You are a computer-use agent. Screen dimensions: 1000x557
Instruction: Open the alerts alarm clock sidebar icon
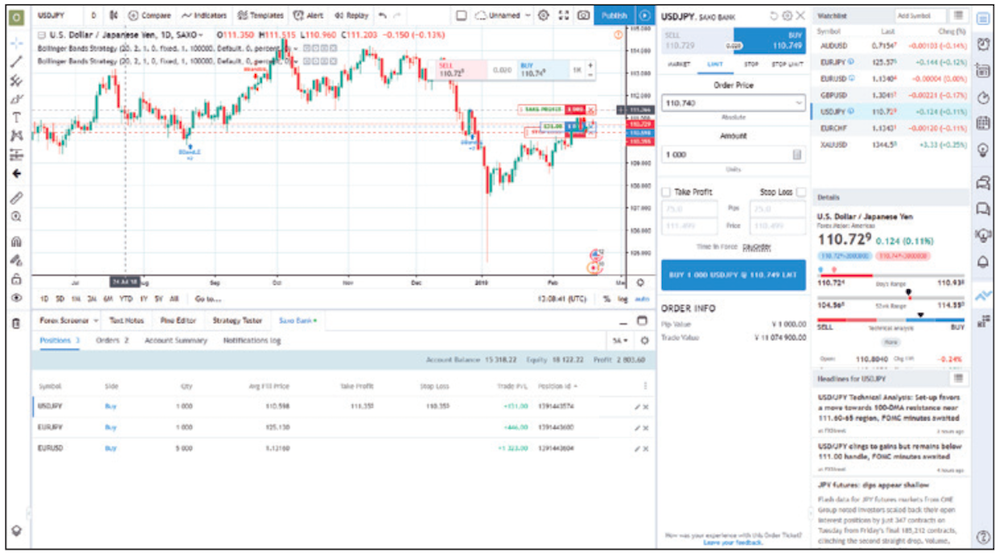tap(983, 44)
